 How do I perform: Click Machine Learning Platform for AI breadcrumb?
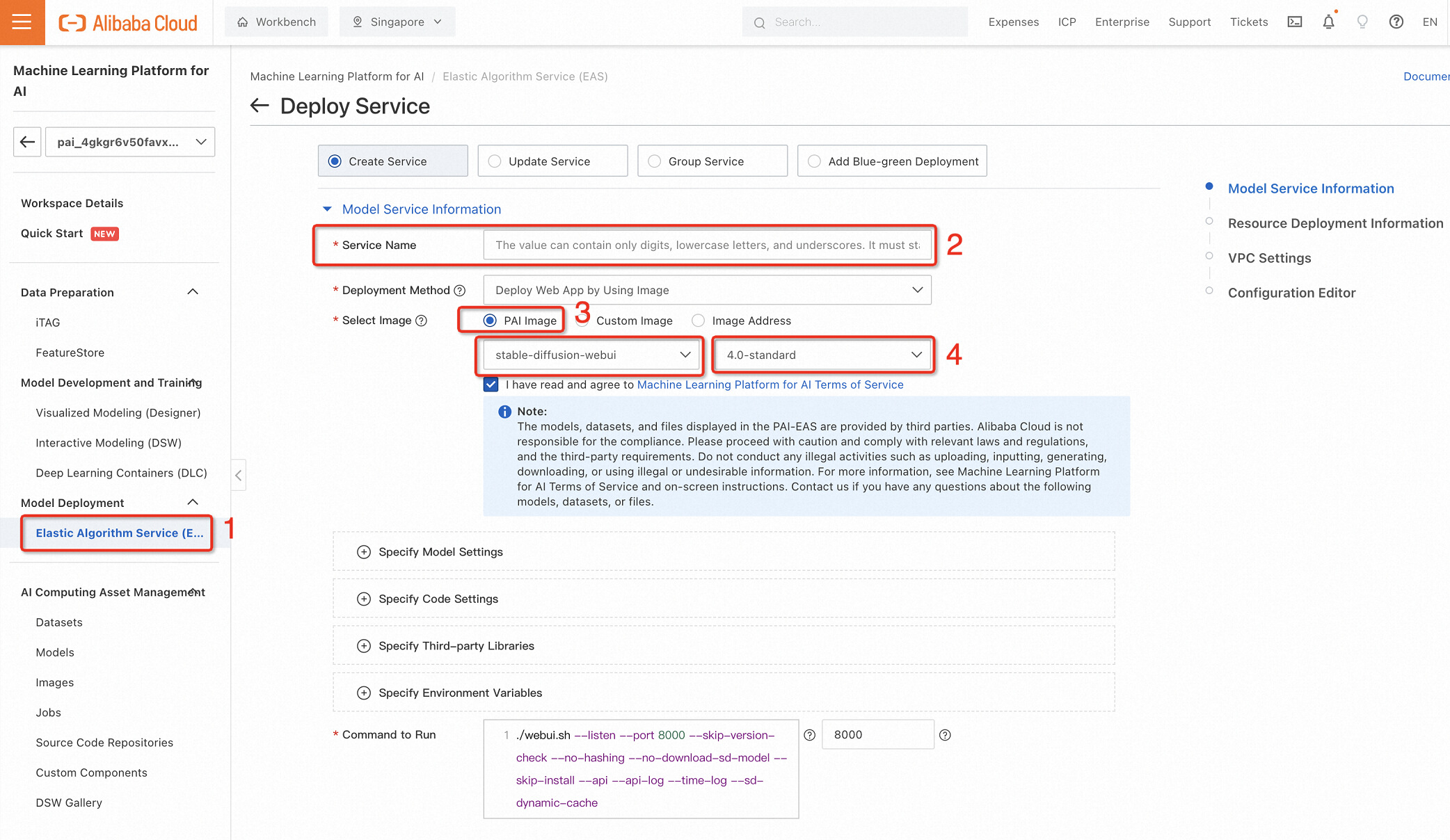[337, 76]
